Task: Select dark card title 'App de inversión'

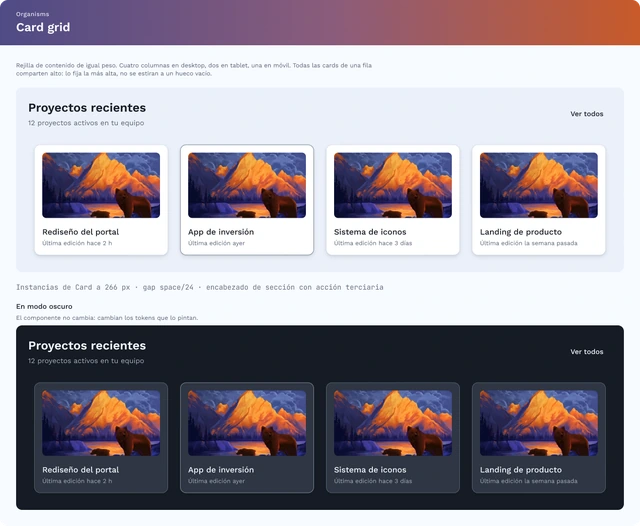Action: point(221,470)
